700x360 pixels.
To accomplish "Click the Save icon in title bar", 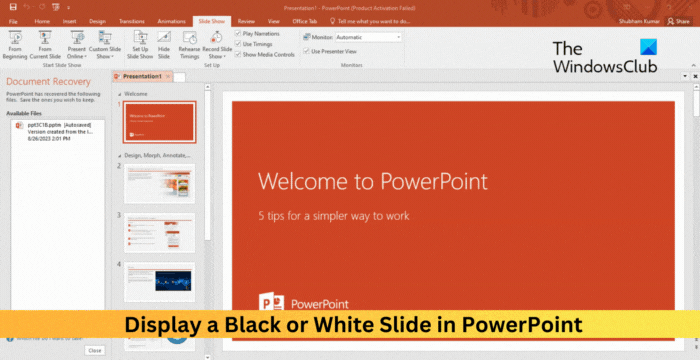I will (13, 7).
